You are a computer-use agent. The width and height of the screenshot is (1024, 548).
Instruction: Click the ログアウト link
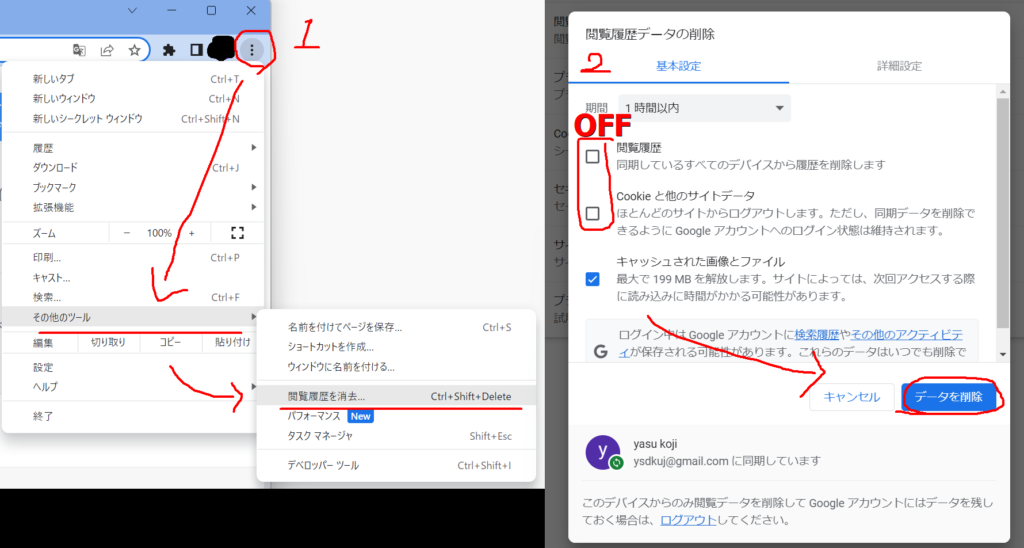[x=686, y=521]
